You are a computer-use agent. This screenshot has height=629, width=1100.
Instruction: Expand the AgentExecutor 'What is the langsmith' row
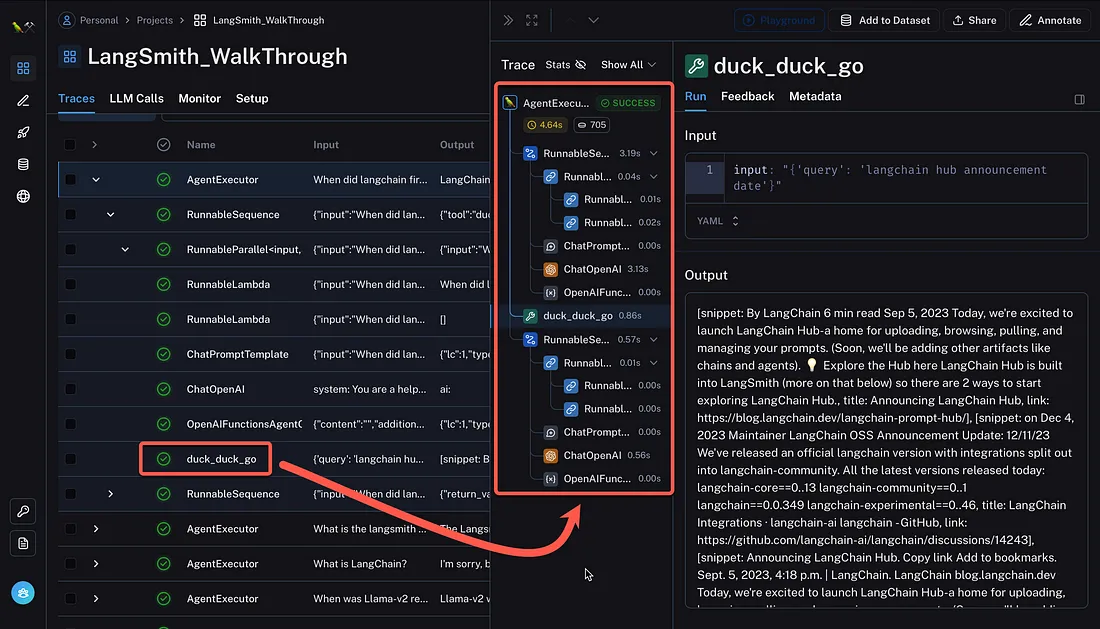[x=96, y=529]
